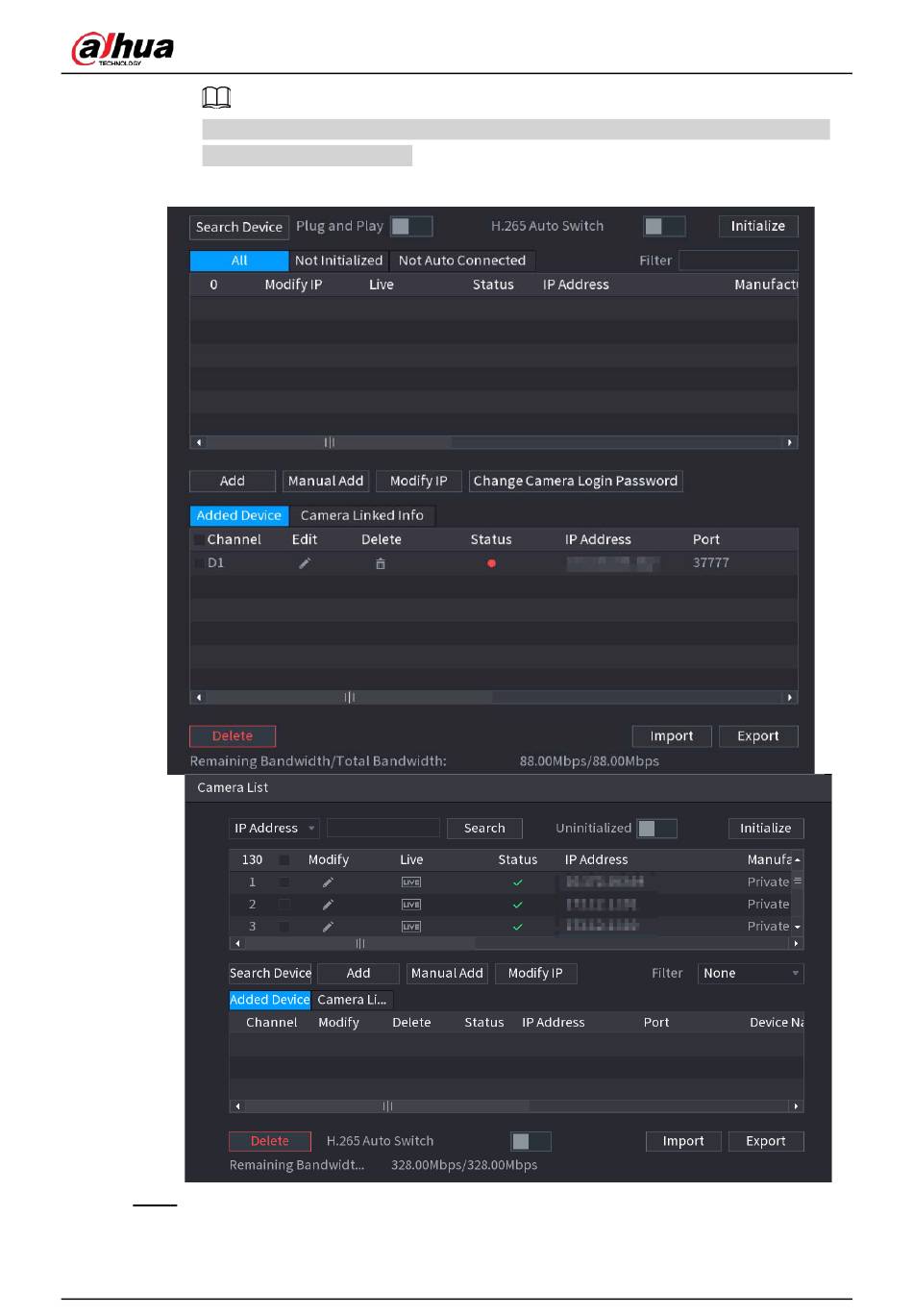Switch to Camera Linked Info tab
This screenshot has height=1316, width=913.
(x=362, y=516)
